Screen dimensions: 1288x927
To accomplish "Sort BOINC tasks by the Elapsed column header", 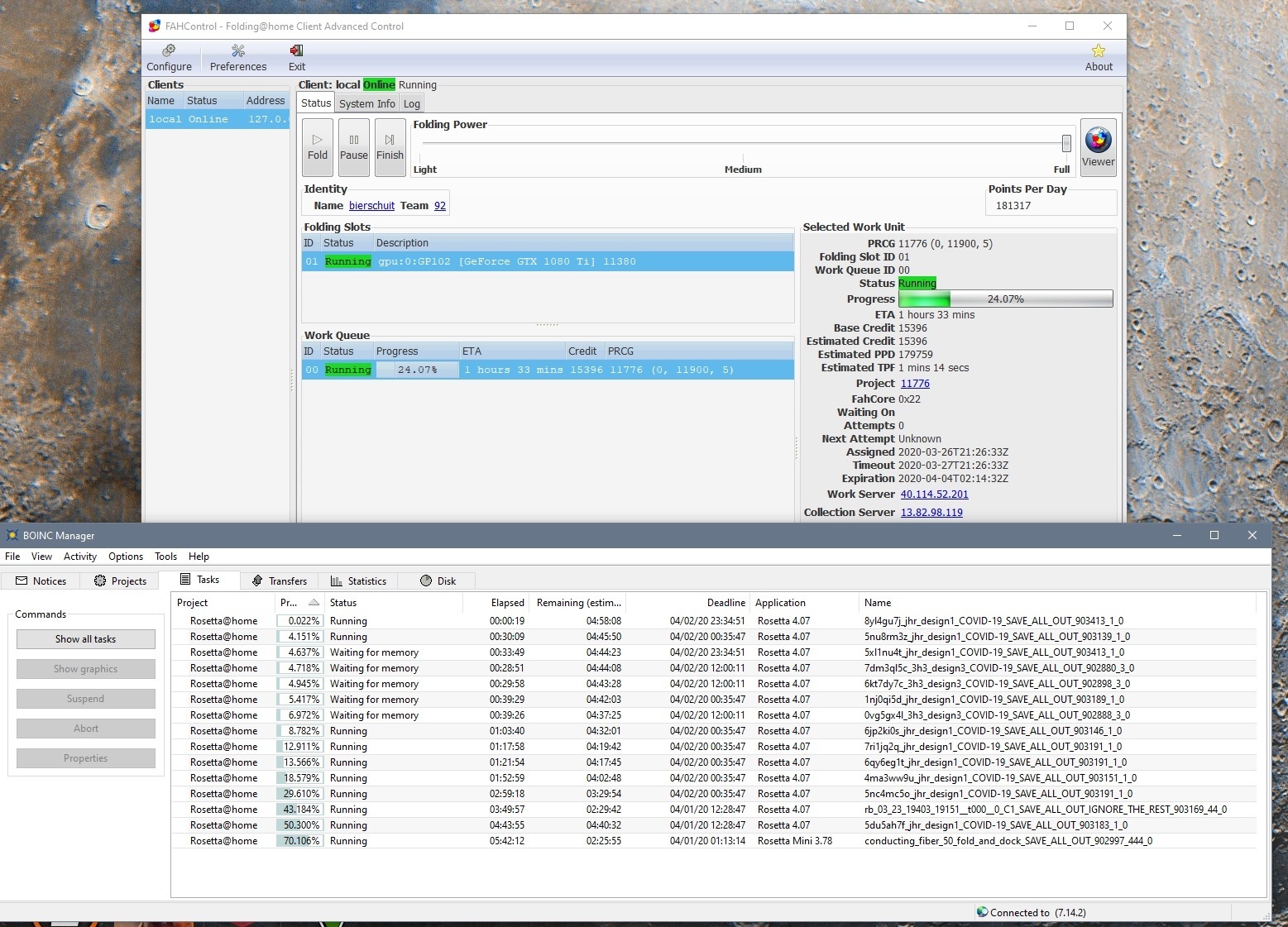I will pyautogui.click(x=496, y=603).
